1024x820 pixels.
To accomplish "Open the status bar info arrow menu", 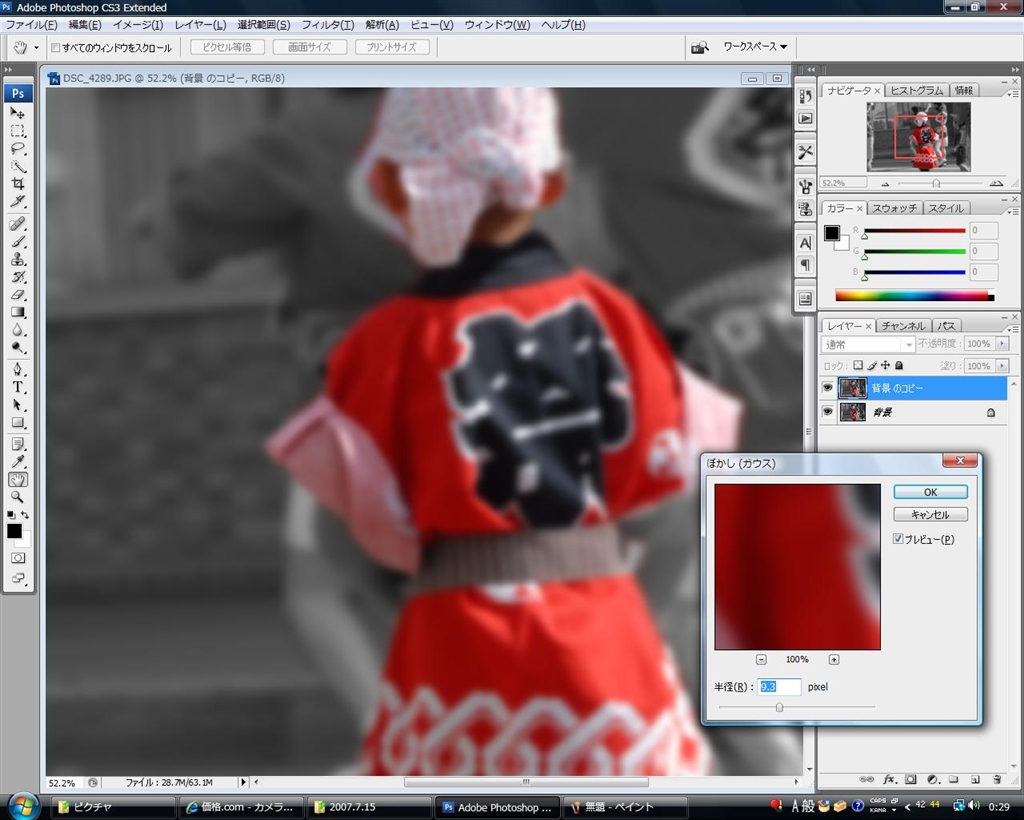I will [243, 781].
